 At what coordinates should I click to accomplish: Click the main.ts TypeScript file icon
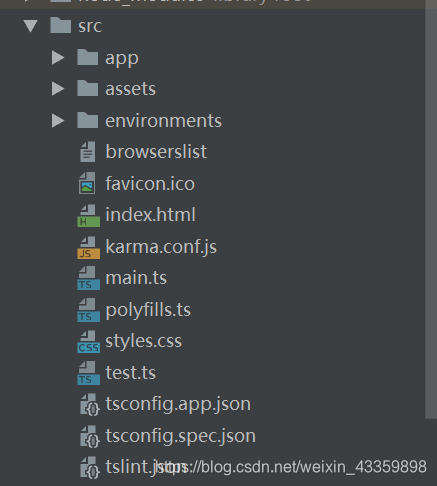(89, 278)
